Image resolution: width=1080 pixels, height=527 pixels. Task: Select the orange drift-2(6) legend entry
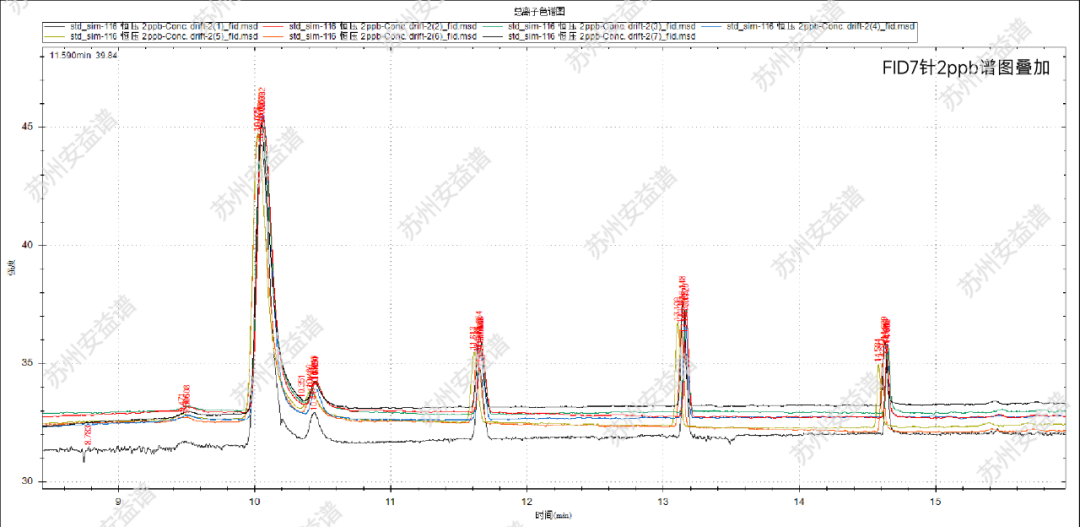370,35
